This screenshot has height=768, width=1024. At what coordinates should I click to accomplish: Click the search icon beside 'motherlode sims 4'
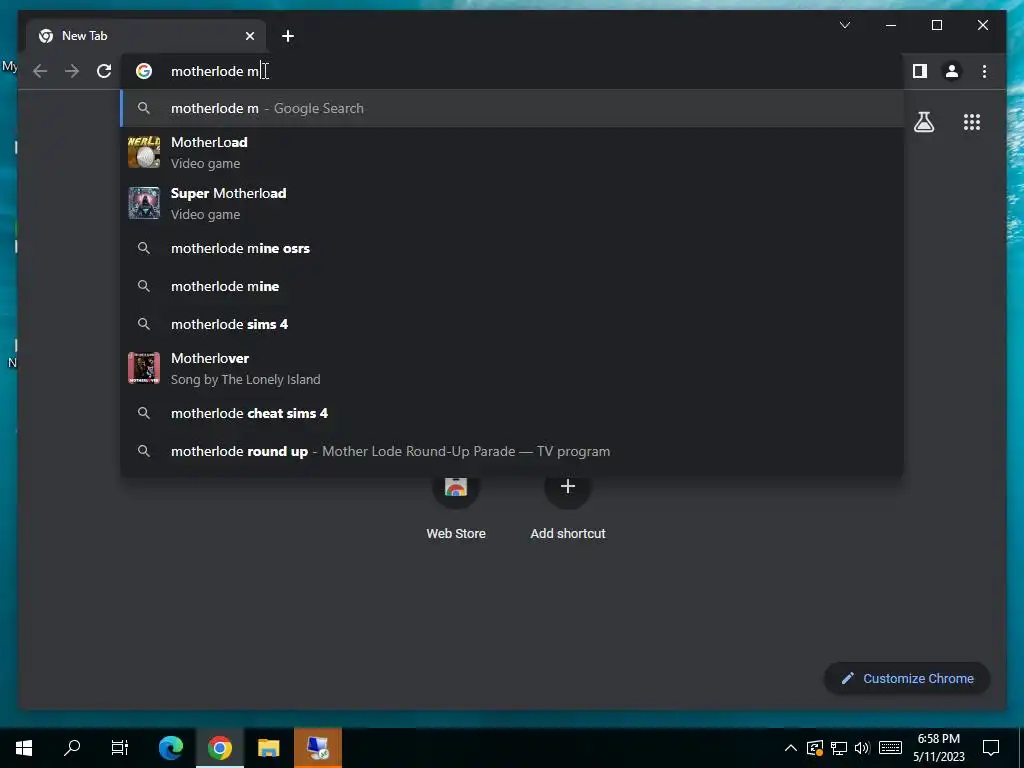pos(144,324)
